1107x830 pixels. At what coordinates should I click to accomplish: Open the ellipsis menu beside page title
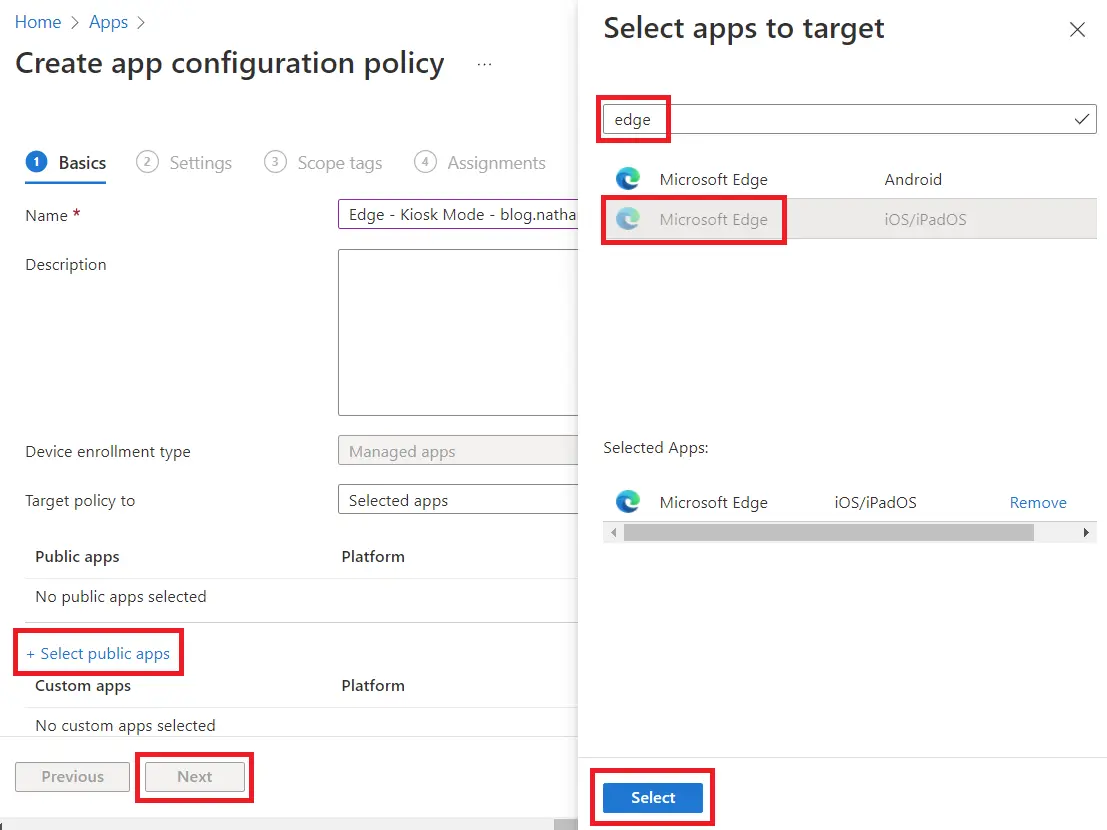click(485, 64)
